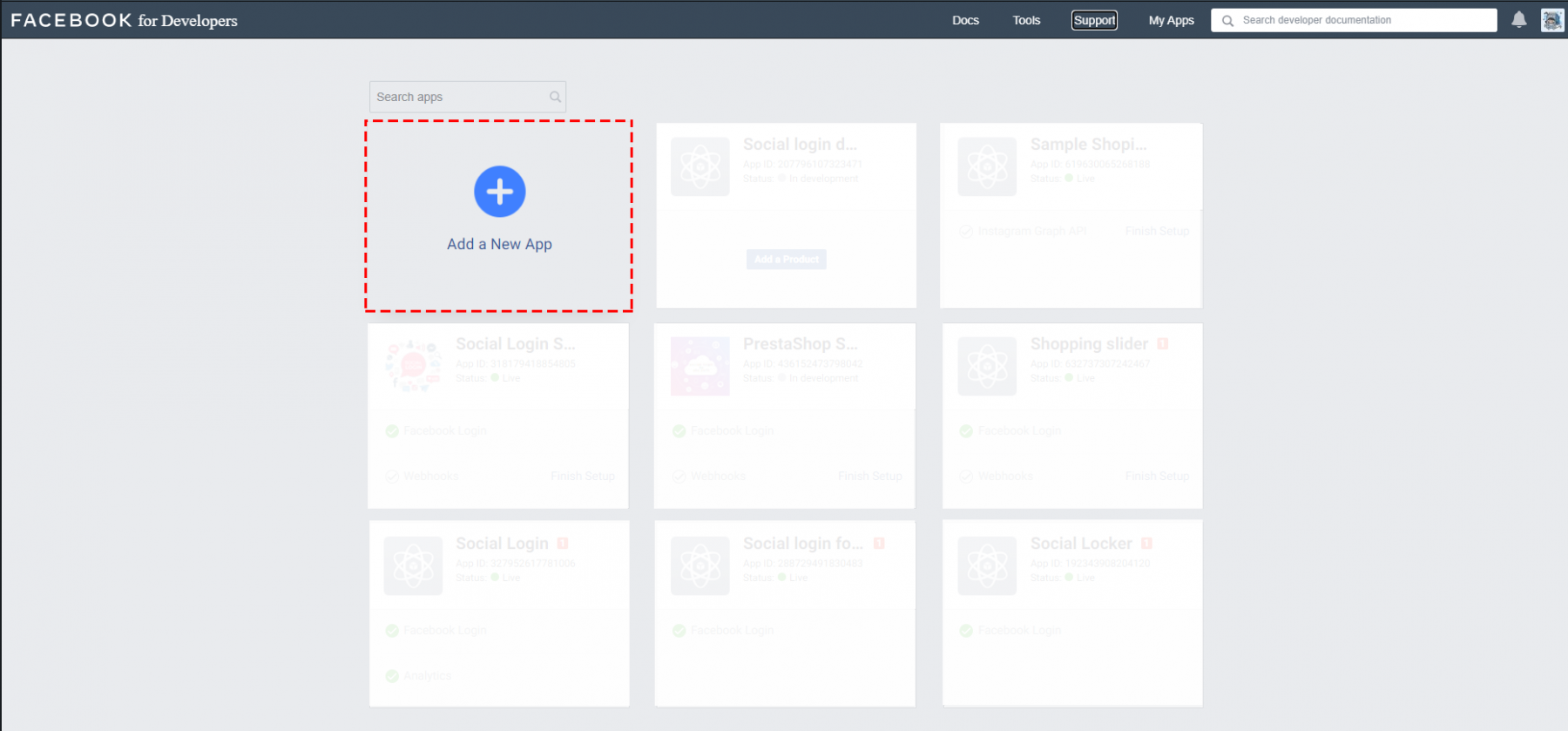Click the Shopping slider app title

coord(1089,344)
